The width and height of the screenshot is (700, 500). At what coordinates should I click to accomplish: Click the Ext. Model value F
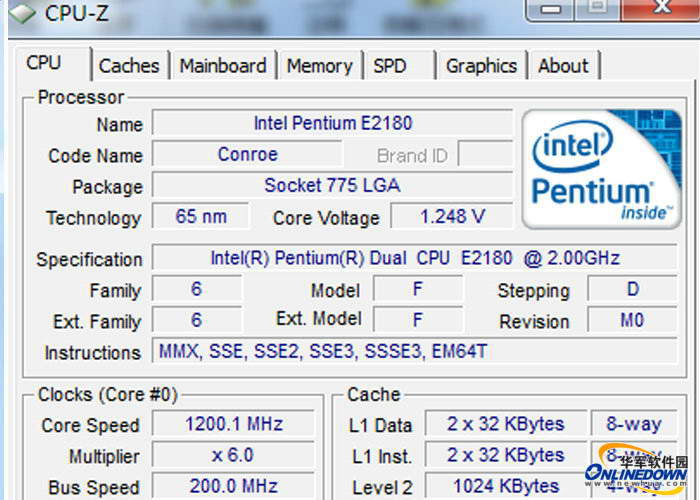[x=418, y=320]
